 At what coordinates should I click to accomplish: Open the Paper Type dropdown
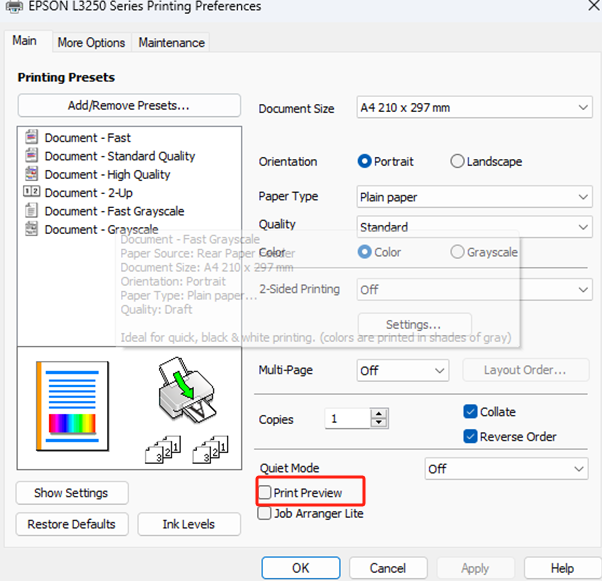coord(474,197)
